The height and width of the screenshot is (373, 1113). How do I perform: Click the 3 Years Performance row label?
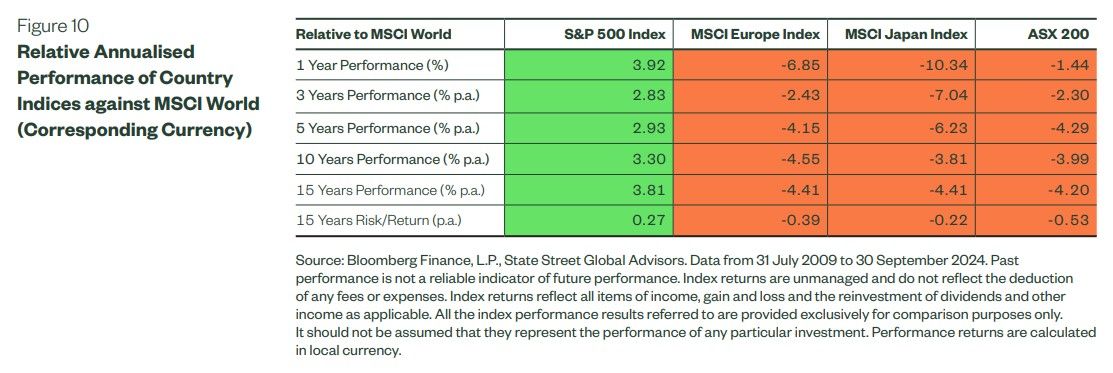click(388, 97)
